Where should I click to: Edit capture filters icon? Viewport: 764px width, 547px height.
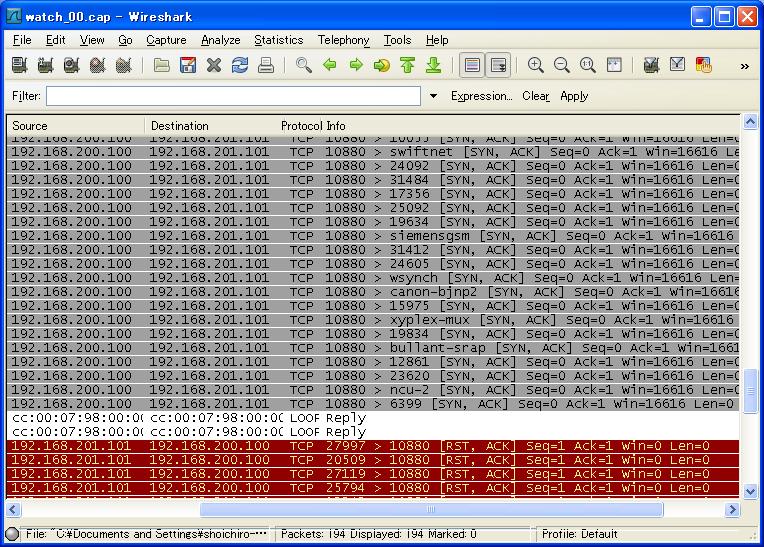click(651, 65)
